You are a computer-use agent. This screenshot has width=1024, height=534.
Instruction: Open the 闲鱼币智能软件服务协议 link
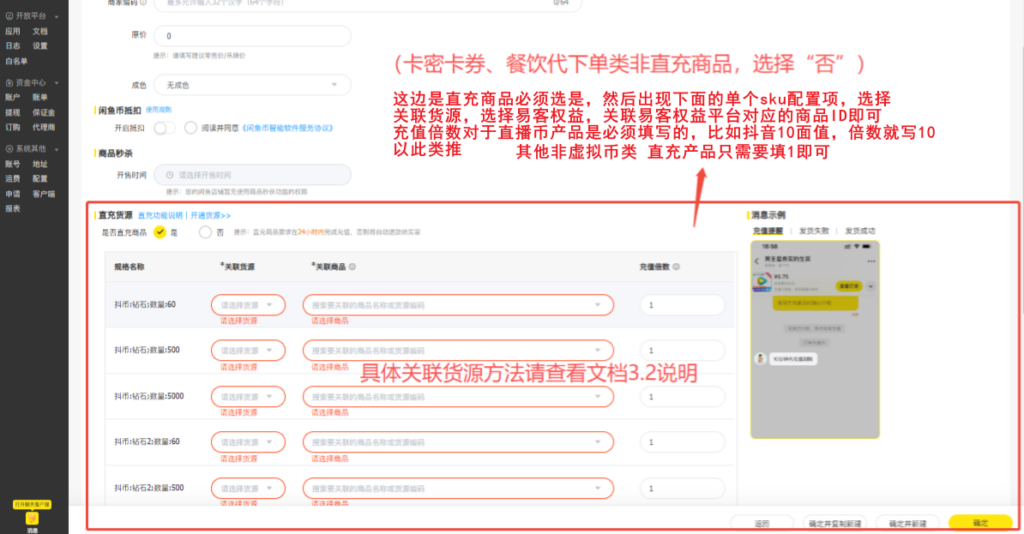(x=287, y=128)
